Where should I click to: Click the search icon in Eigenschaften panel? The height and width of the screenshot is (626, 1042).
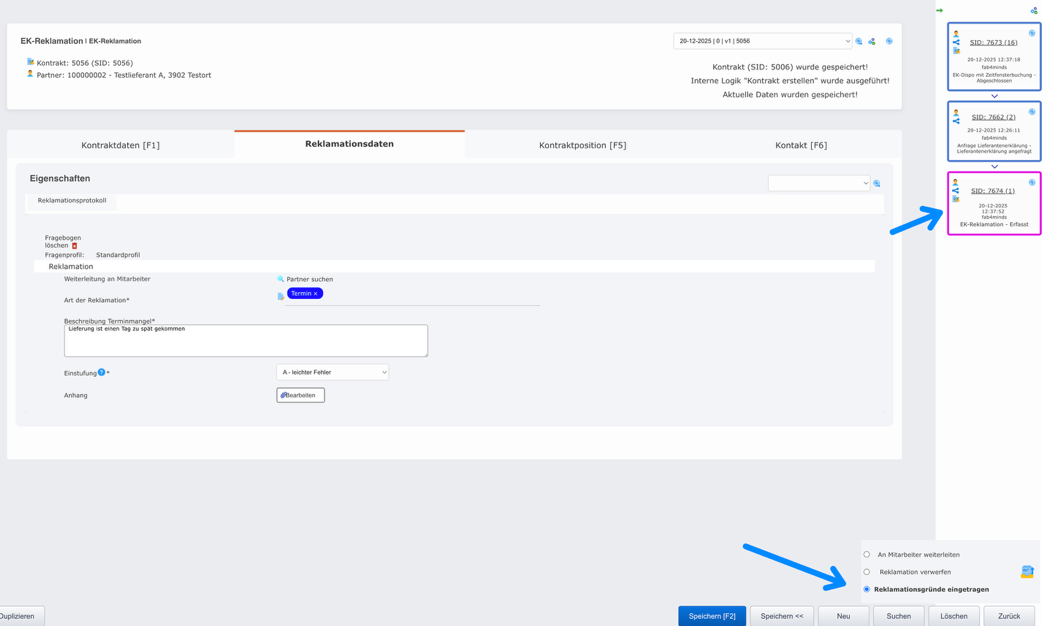(877, 184)
